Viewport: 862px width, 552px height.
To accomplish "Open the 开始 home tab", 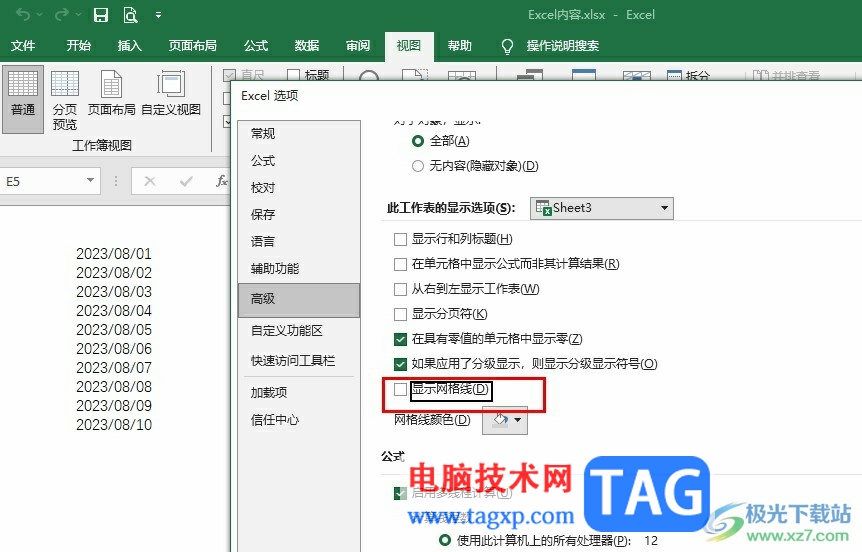I will (78, 46).
